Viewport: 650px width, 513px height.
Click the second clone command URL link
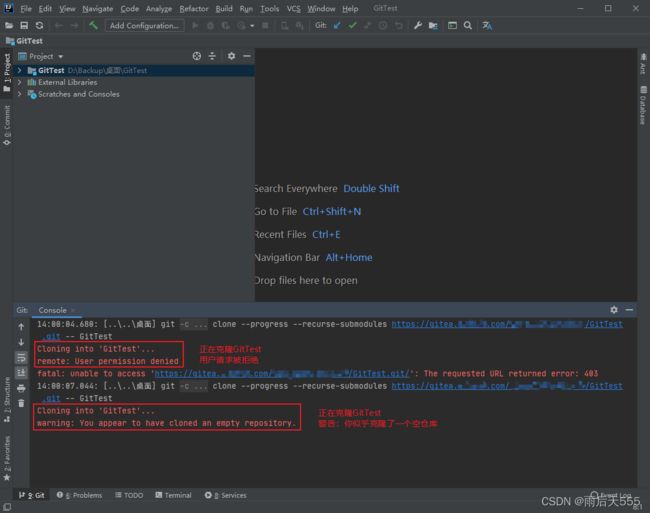pos(507,386)
